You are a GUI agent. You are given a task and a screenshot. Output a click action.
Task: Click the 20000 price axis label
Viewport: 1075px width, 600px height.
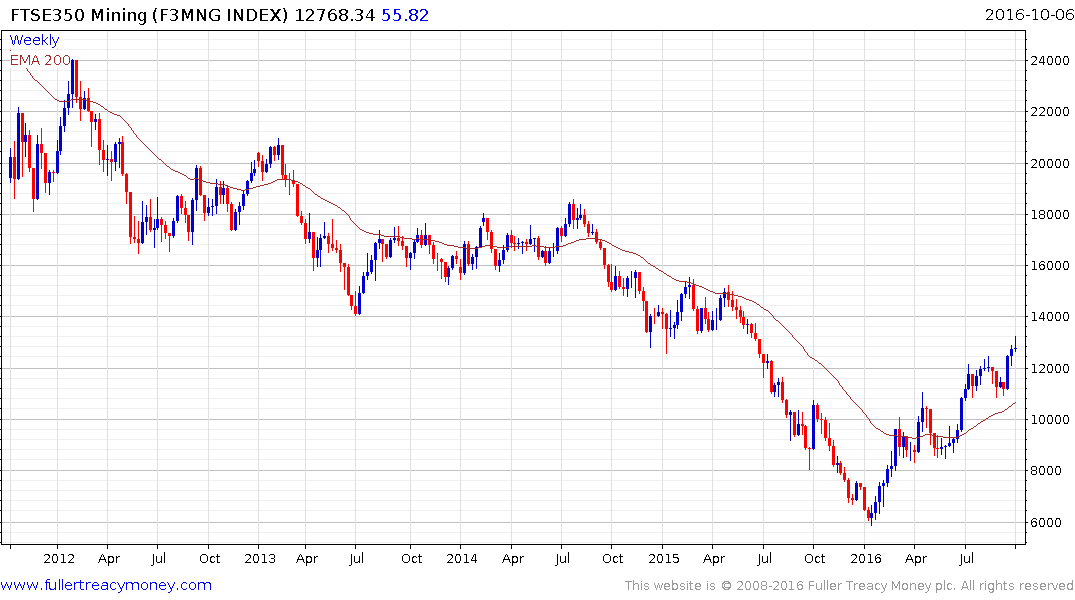pyautogui.click(x=1050, y=163)
